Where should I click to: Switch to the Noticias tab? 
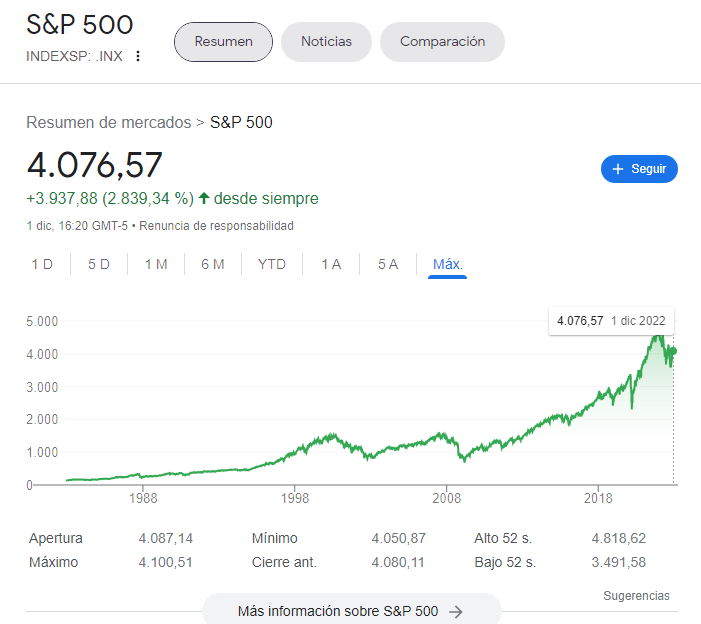tap(326, 42)
